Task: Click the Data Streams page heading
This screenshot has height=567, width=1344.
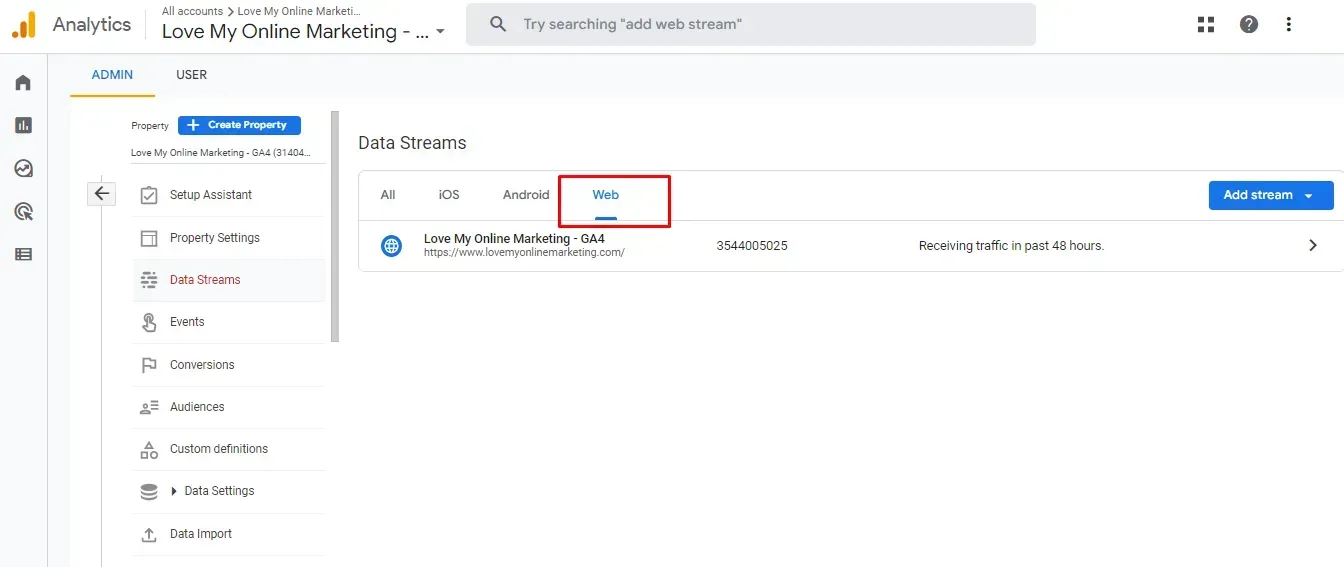Action: pyautogui.click(x=412, y=143)
